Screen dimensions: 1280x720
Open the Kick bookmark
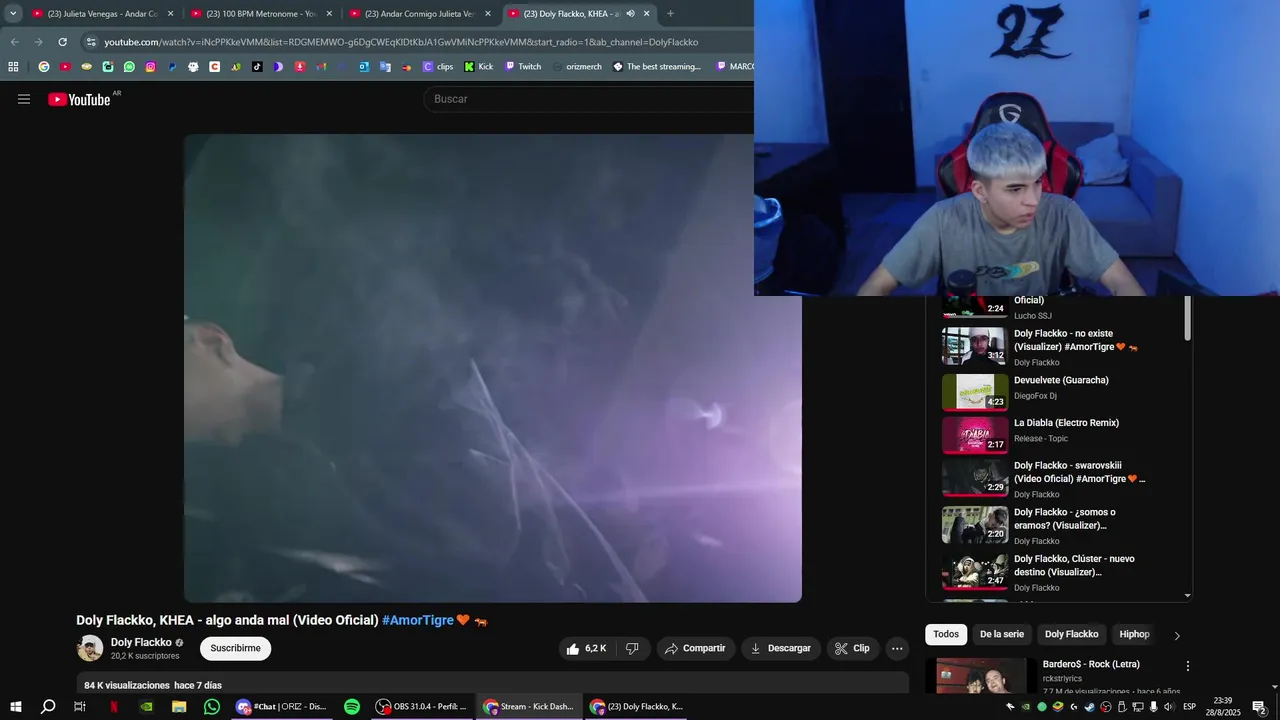(x=478, y=67)
